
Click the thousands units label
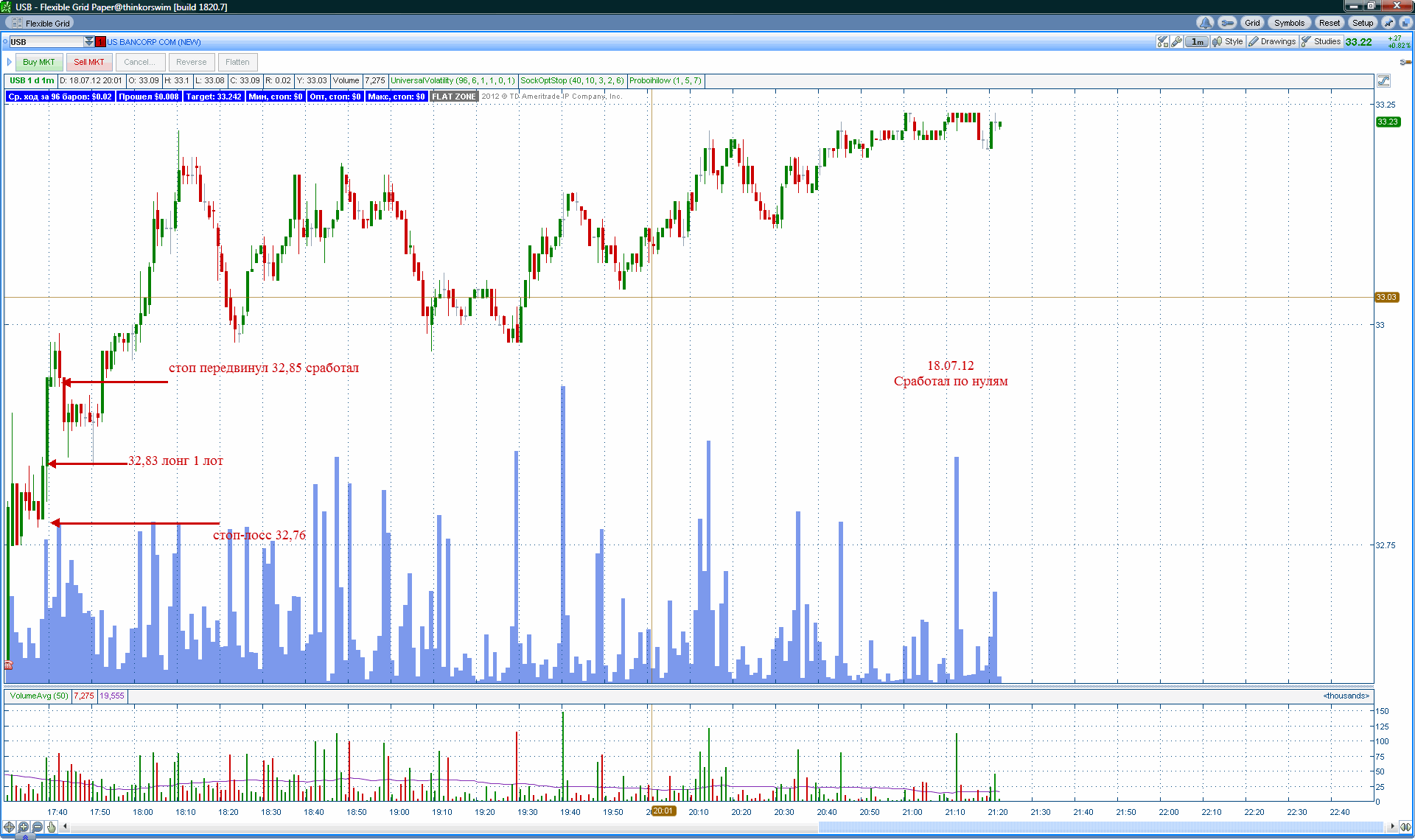point(1346,696)
